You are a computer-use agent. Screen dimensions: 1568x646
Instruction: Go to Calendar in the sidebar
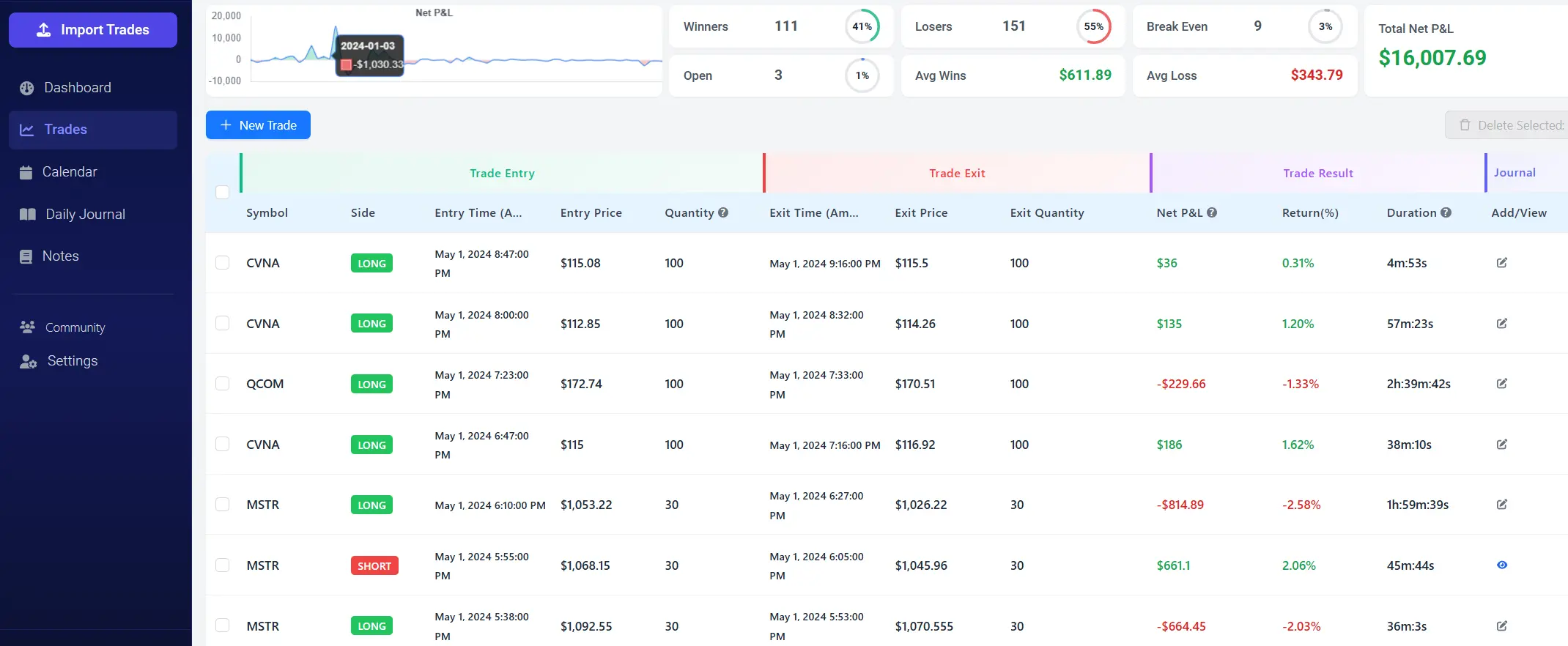(69, 172)
